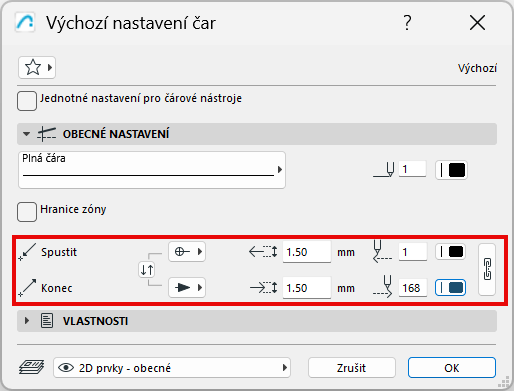Open the favorites star menu
Viewport: 514px width, 391px height.
(37, 68)
